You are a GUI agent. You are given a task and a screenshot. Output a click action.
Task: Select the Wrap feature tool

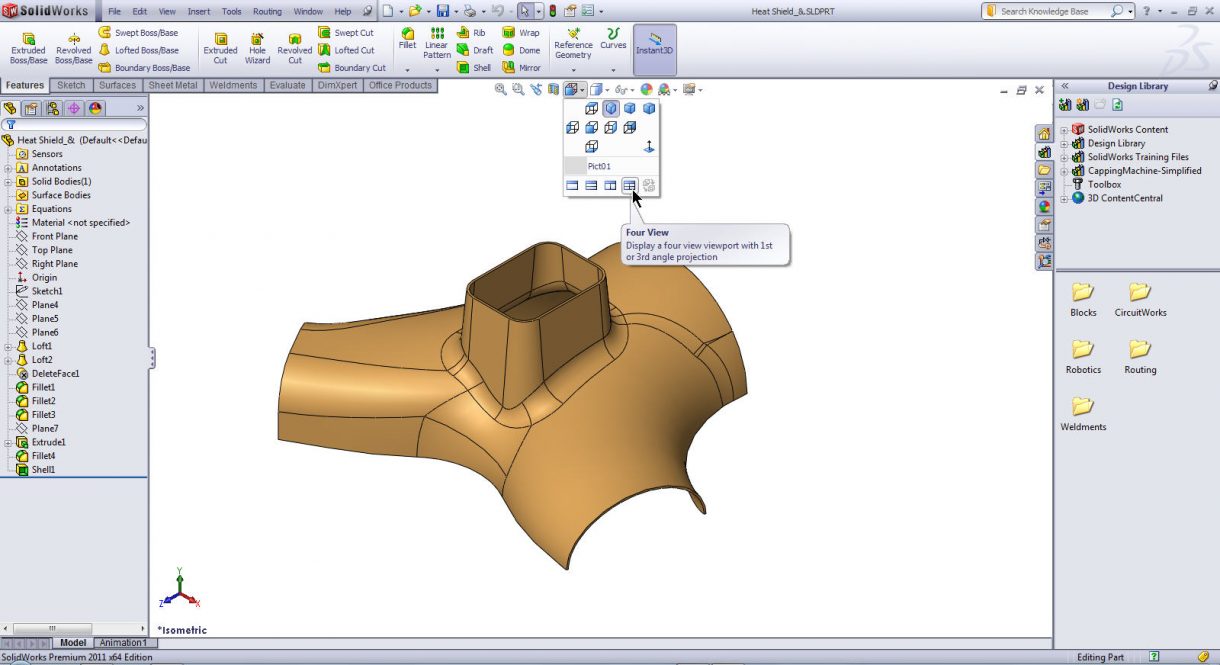pos(521,33)
